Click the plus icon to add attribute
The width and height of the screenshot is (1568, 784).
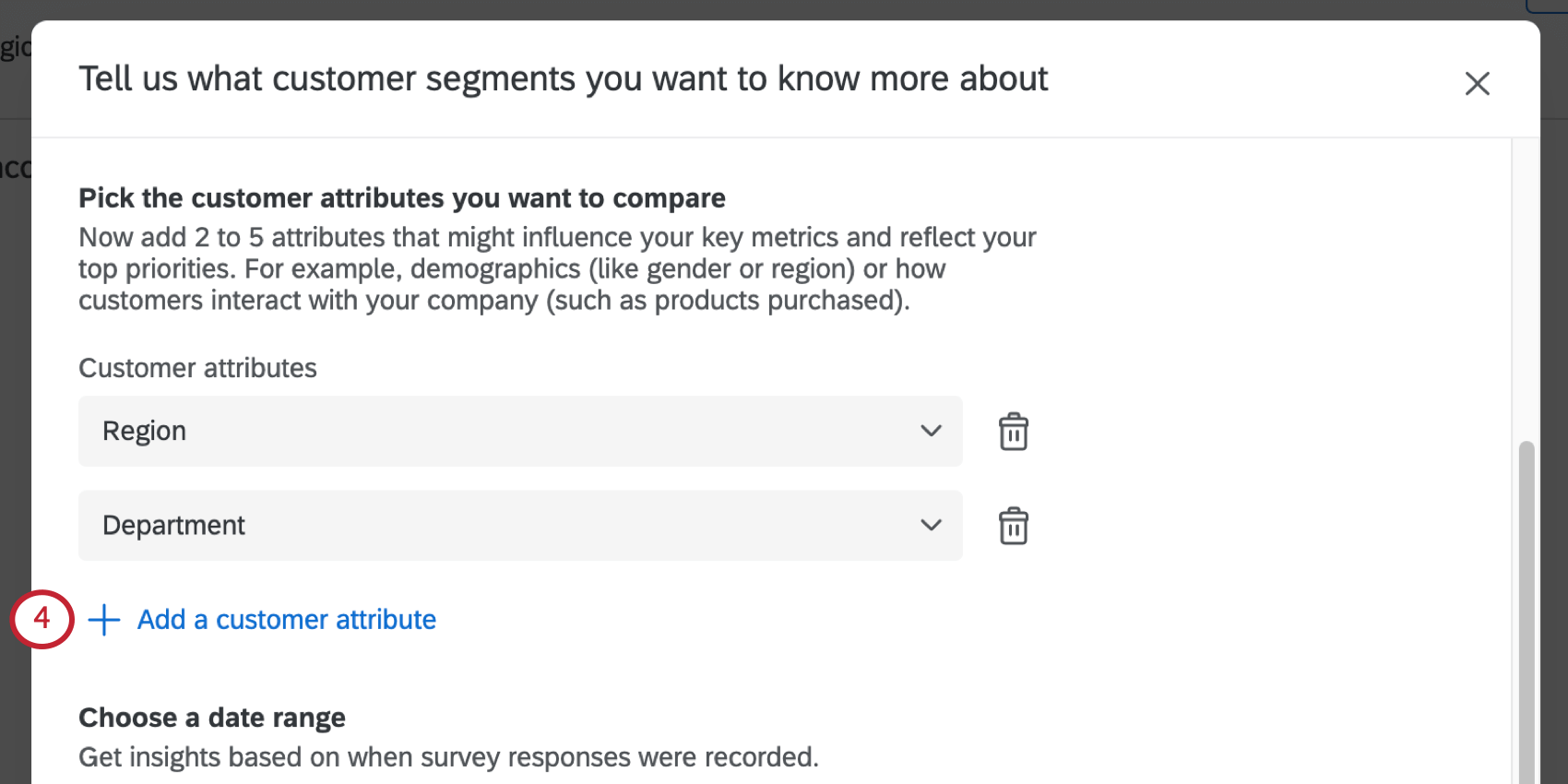click(x=104, y=620)
